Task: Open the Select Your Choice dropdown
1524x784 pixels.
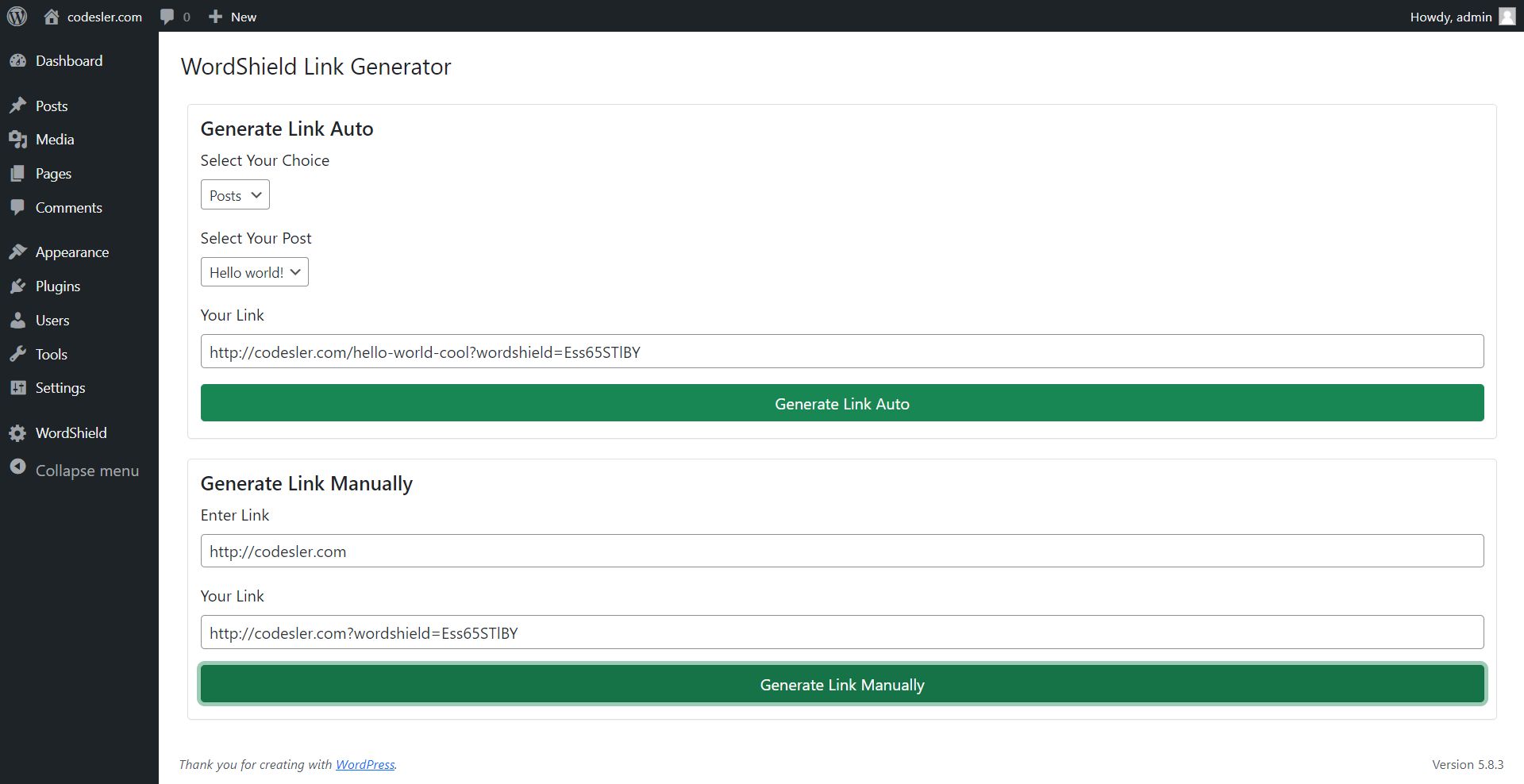Action: (235, 195)
